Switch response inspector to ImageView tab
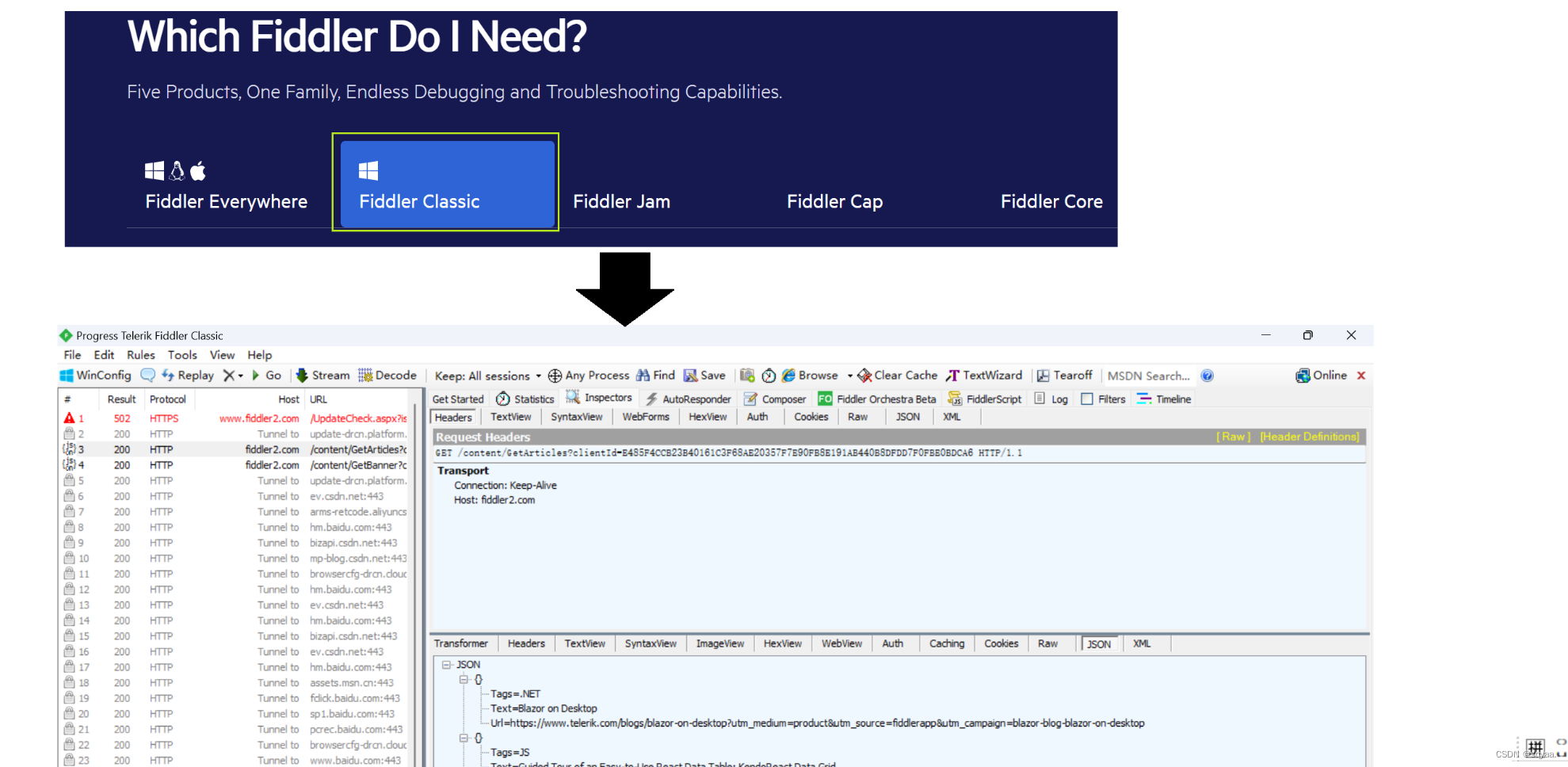 719,643
